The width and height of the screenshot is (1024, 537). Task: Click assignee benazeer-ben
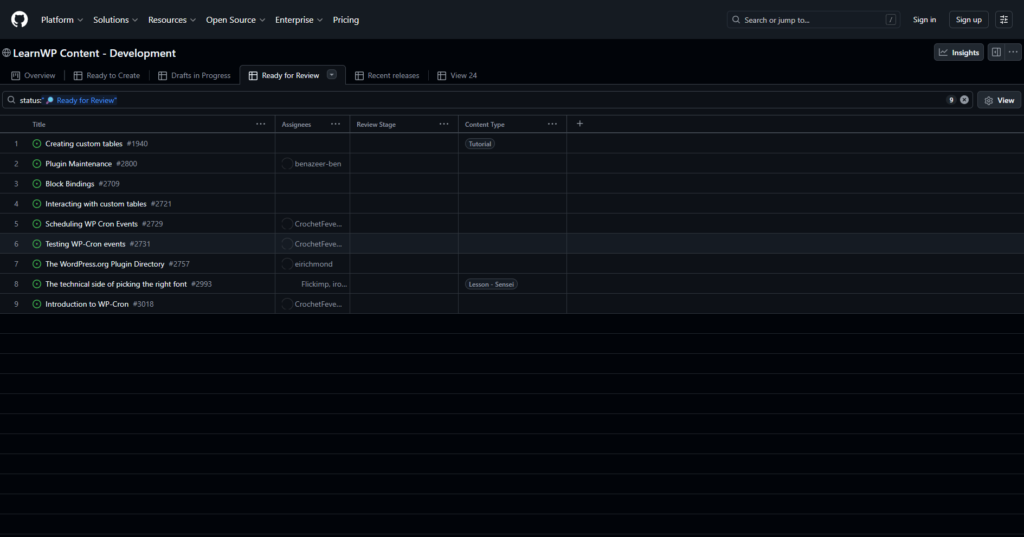point(317,164)
